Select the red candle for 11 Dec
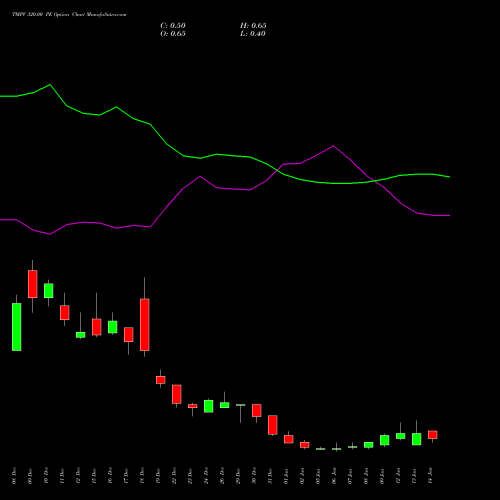The width and height of the screenshot is (500, 500). [65, 313]
